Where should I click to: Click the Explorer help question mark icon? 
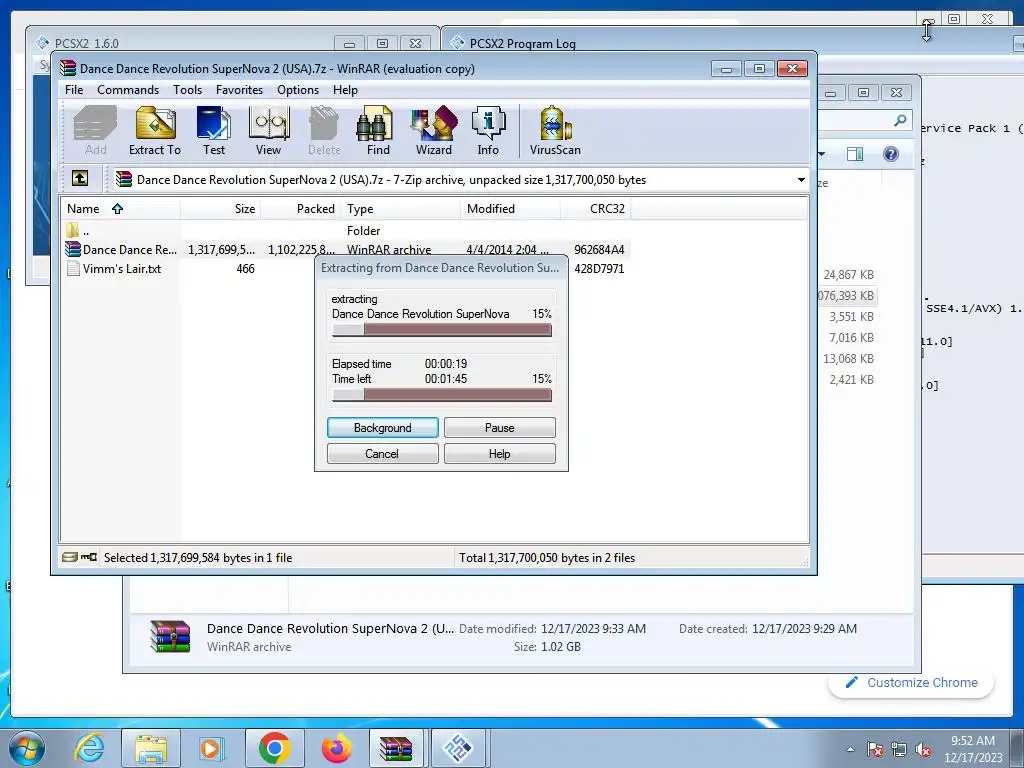click(x=891, y=154)
